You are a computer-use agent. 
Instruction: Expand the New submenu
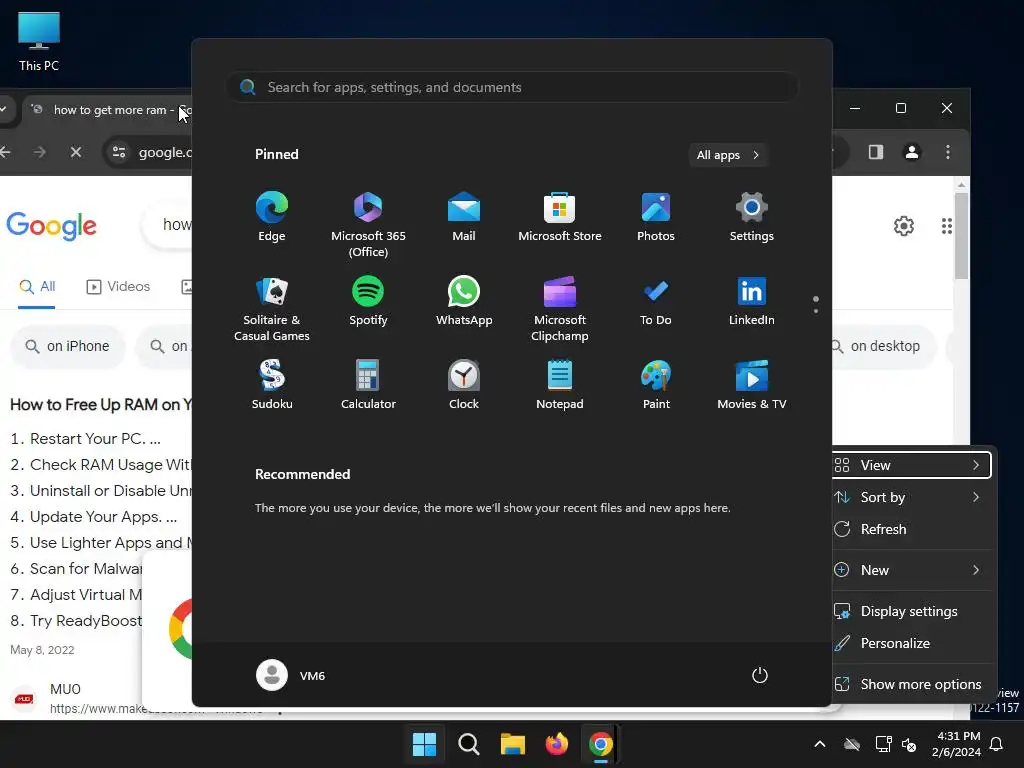(x=912, y=570)
